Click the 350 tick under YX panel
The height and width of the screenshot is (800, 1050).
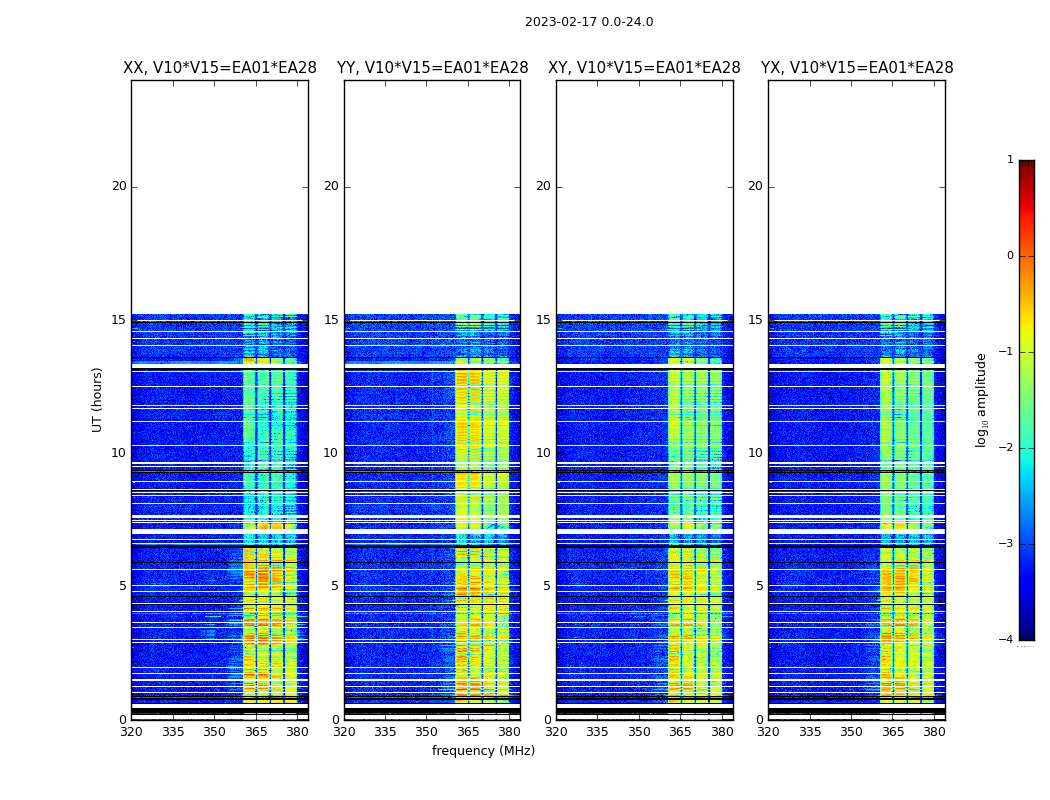point(851,732)
